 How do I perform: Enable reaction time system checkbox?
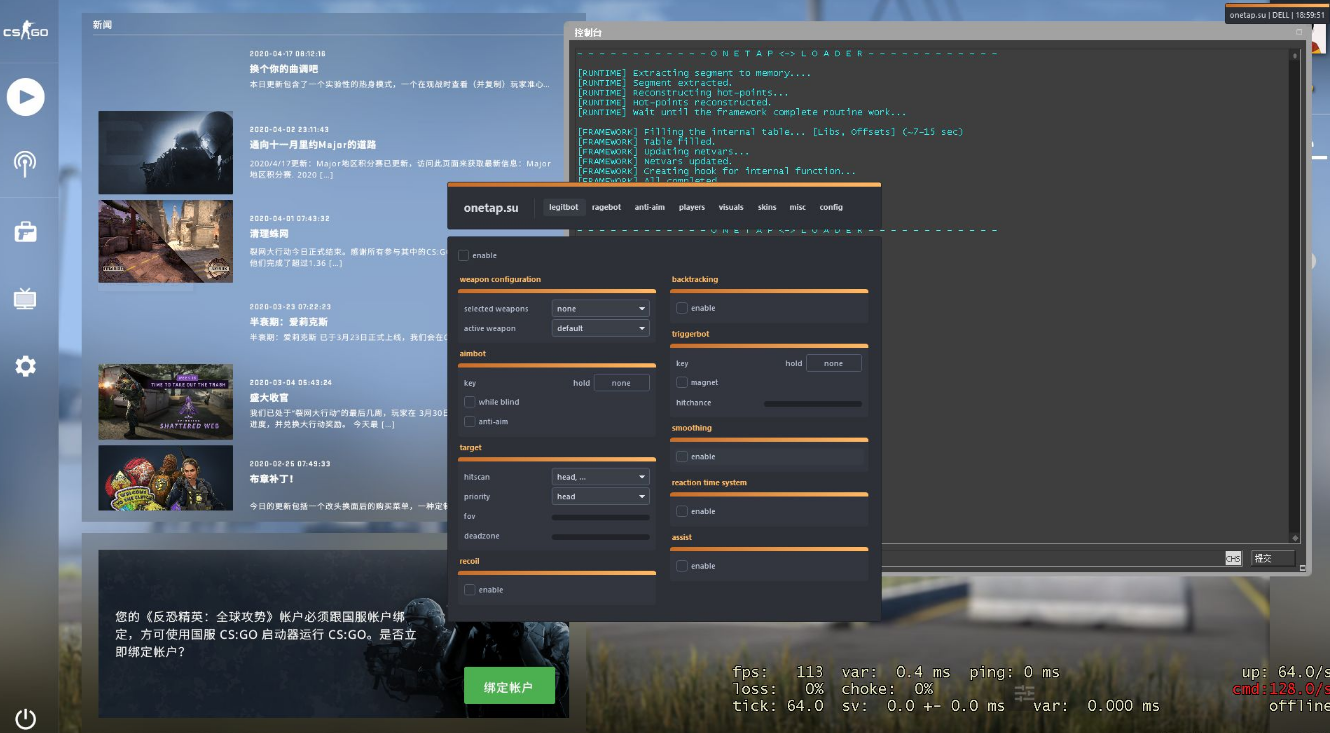click(x=681, y=511)
